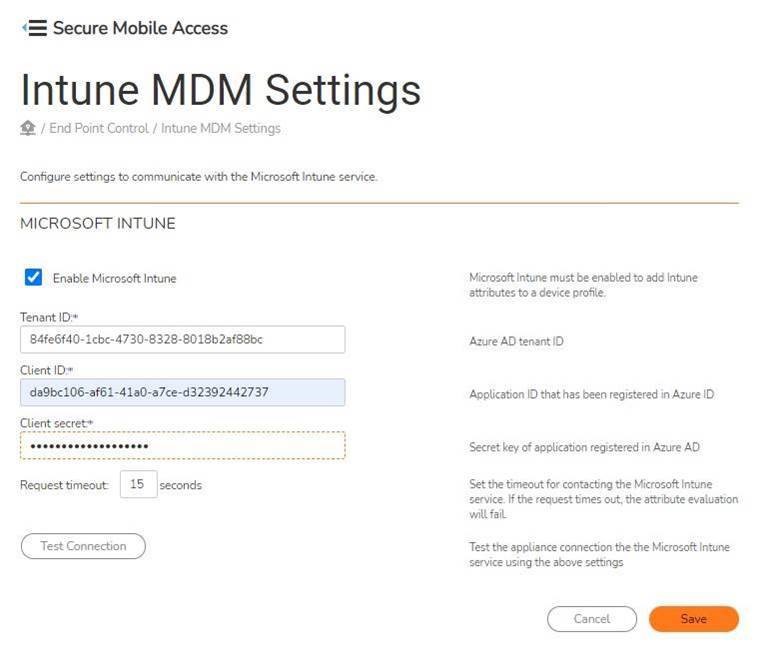Click the MICROSOFT INTUNE section header
Screen dimensions: 757x657
(x=98, y=224)
